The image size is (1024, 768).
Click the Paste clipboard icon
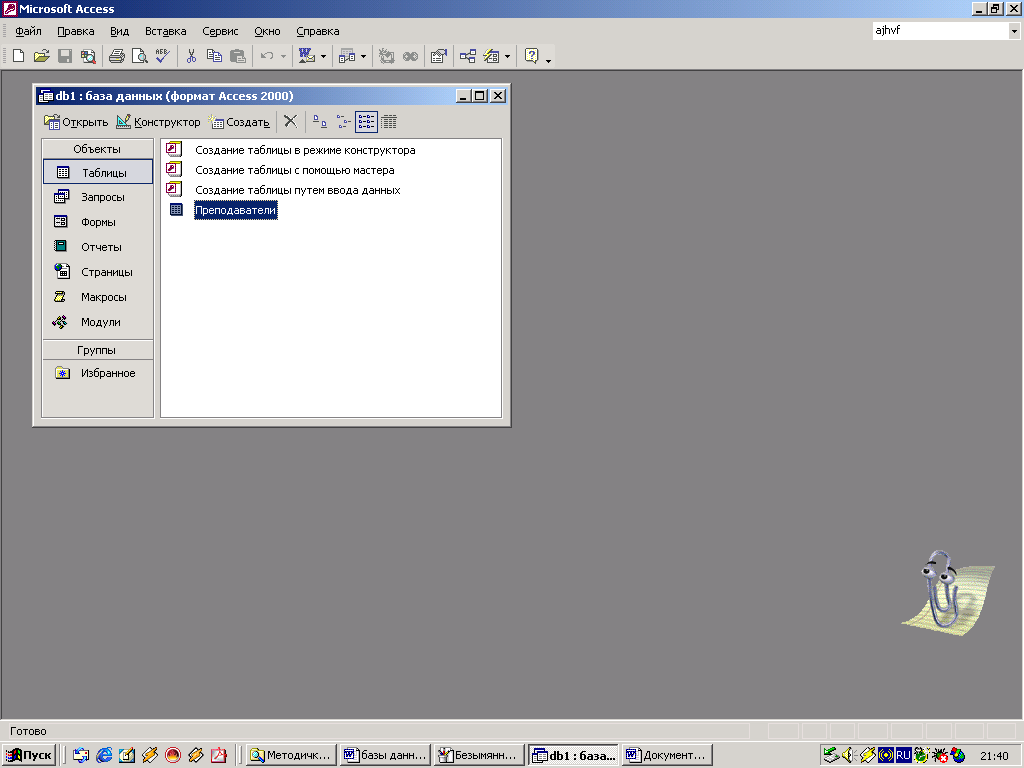[238, 56]
